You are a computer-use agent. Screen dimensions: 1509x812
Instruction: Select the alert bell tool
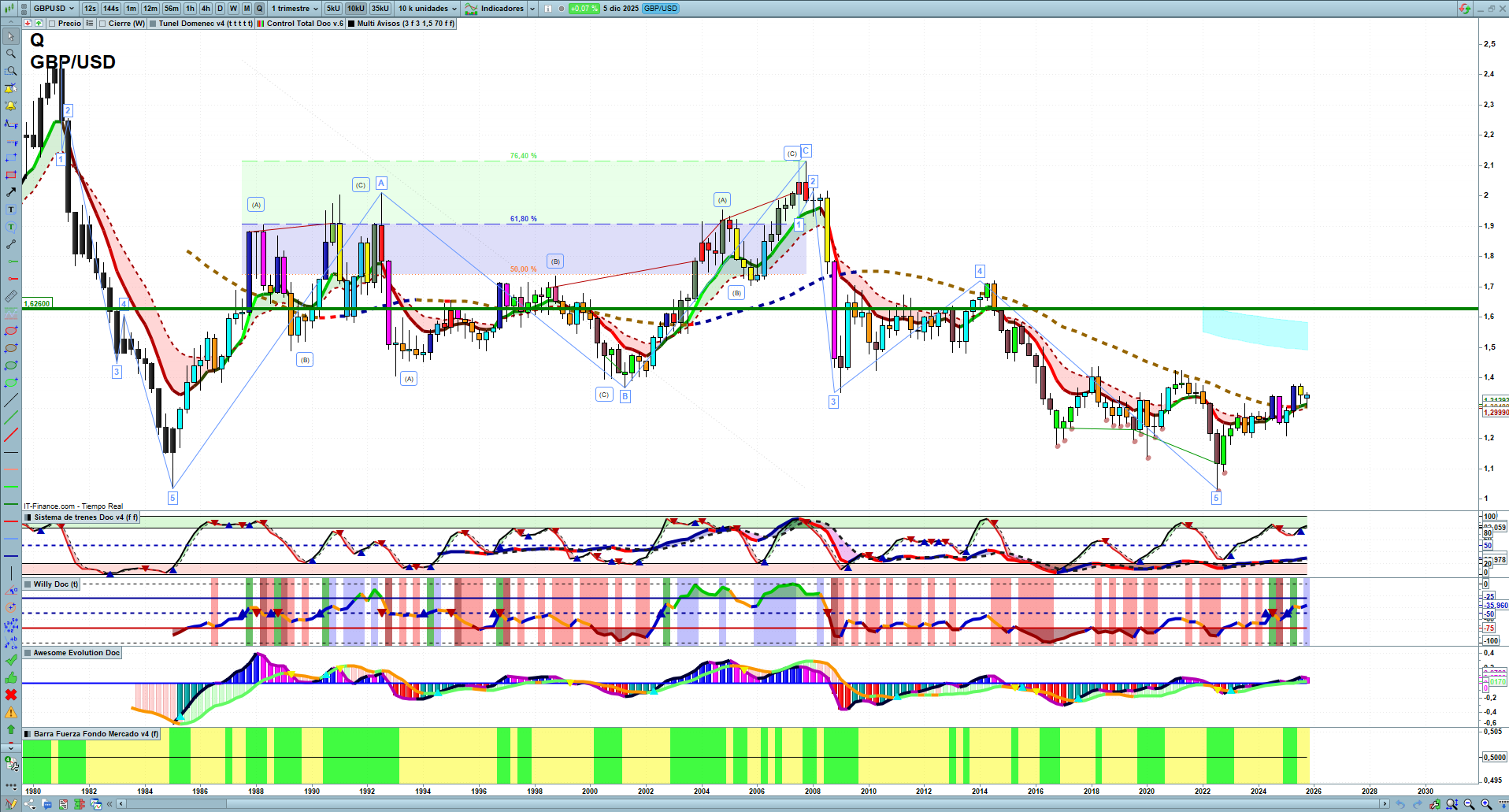click(x=11, y=106)
